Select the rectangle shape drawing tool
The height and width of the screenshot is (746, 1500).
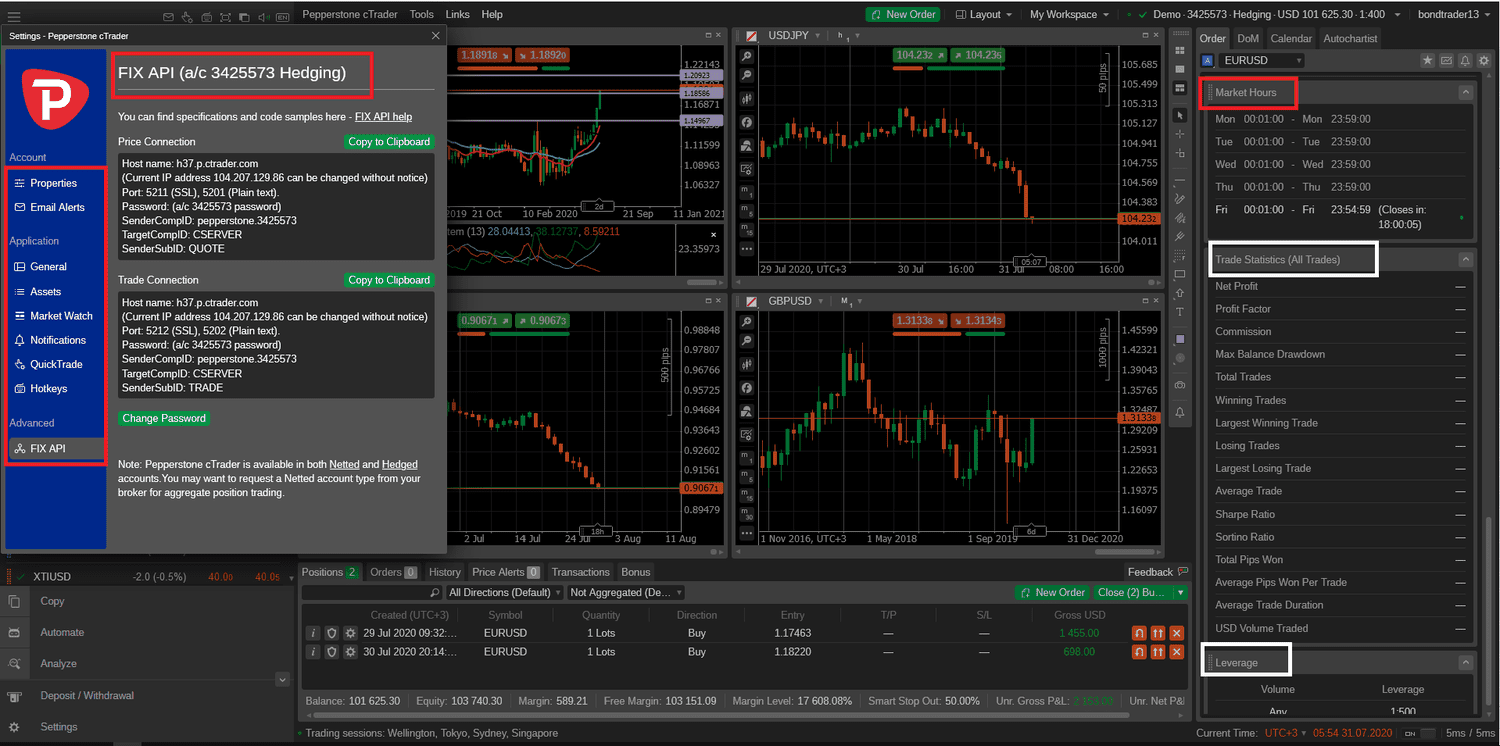(x=1180, y=274)
